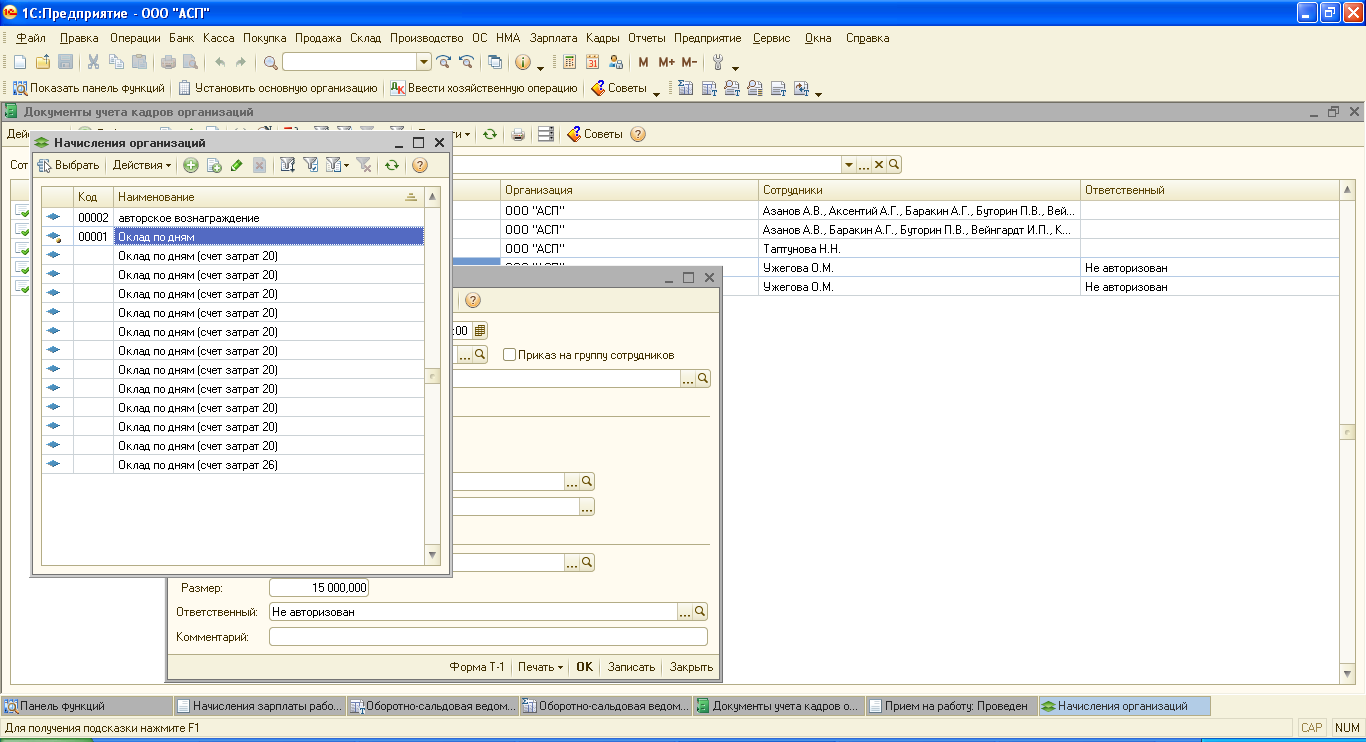1366x742 pixels.
Task: Click the search magnifier icon beside search box
Action: click(x=271, y=62)
